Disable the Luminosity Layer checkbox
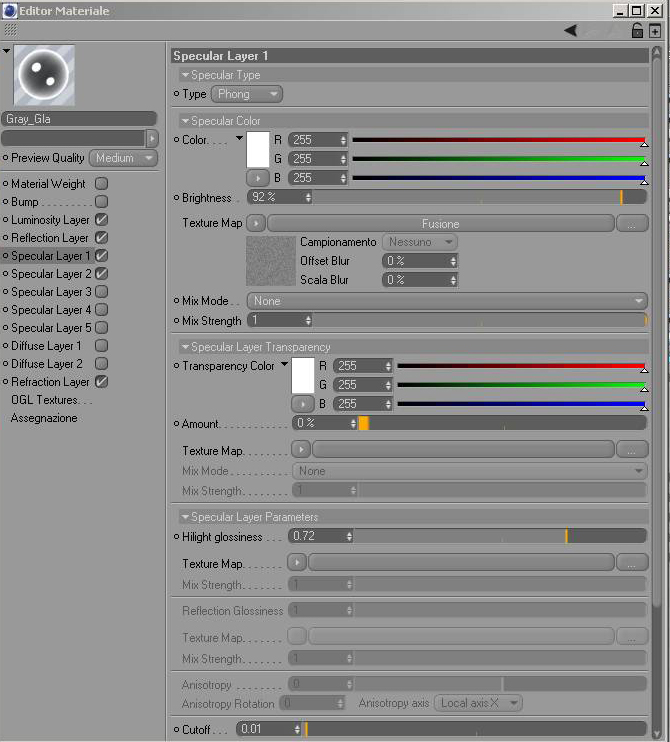This screenshot has width=670, height=742. (x=101, y=220)
